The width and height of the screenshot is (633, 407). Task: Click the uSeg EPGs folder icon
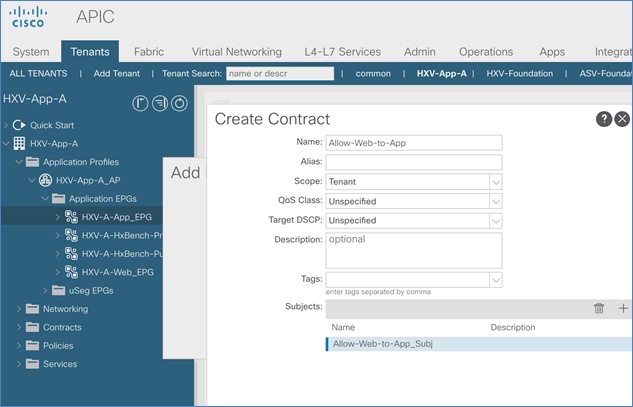[x=58, y=290]
